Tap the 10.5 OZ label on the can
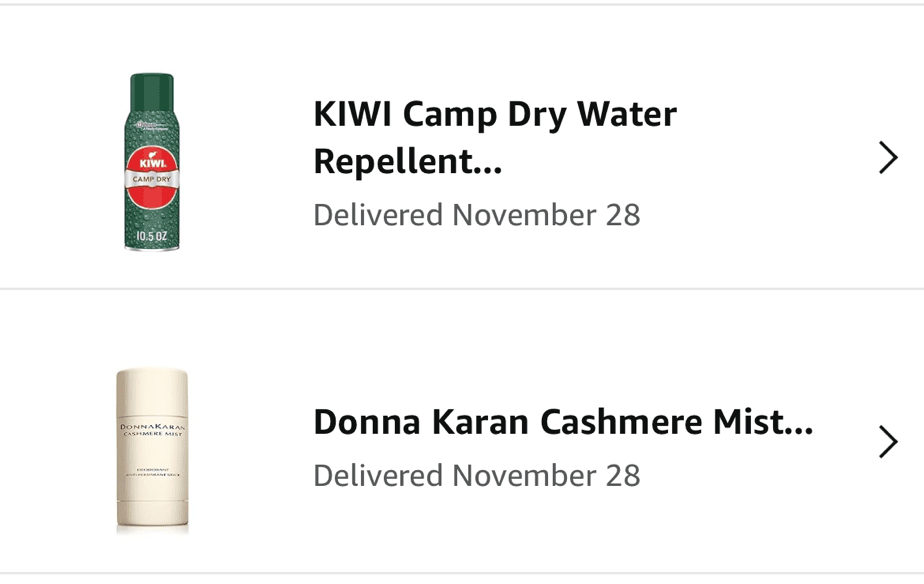 [152, 237]
